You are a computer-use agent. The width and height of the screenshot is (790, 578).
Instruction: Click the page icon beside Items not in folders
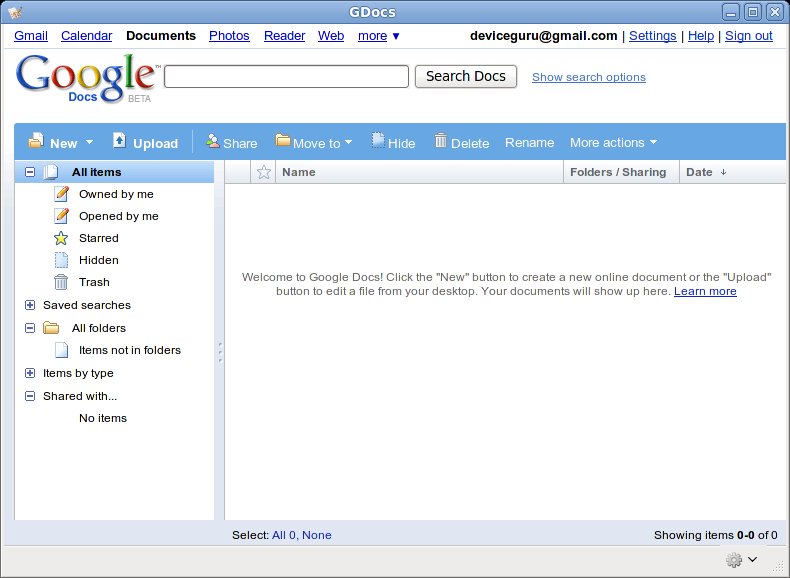pos(61,350)
